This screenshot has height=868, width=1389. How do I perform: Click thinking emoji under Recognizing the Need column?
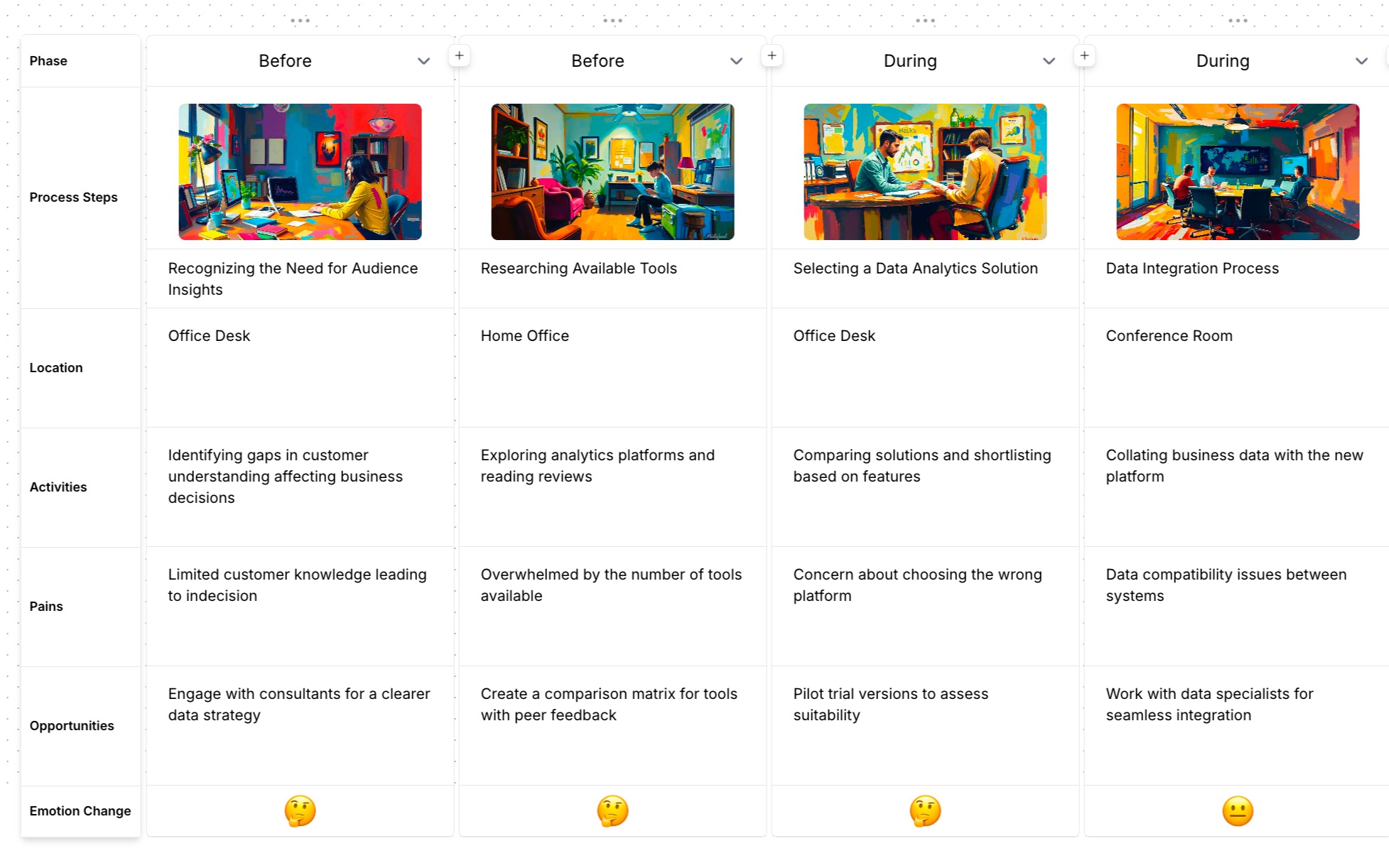pyautogui.click(x=300, y=810)
